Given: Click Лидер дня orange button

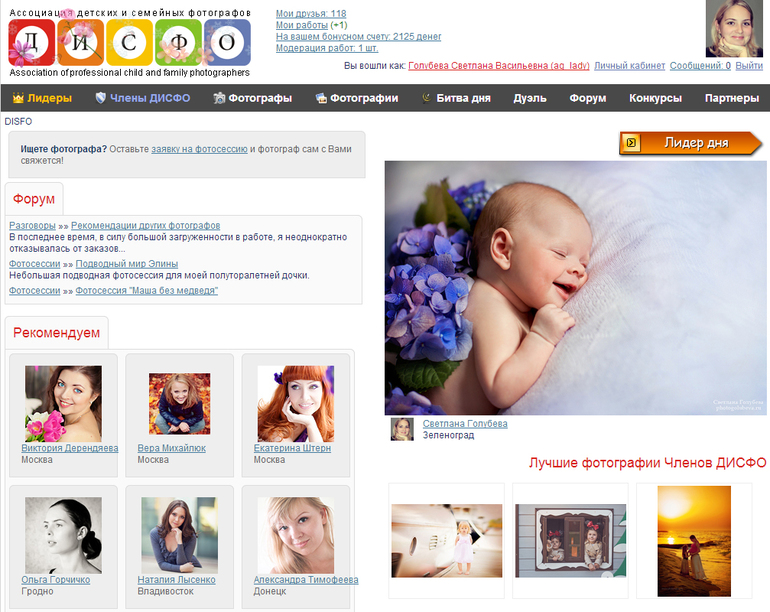Looking at the screenshot, I should (690, 143).
